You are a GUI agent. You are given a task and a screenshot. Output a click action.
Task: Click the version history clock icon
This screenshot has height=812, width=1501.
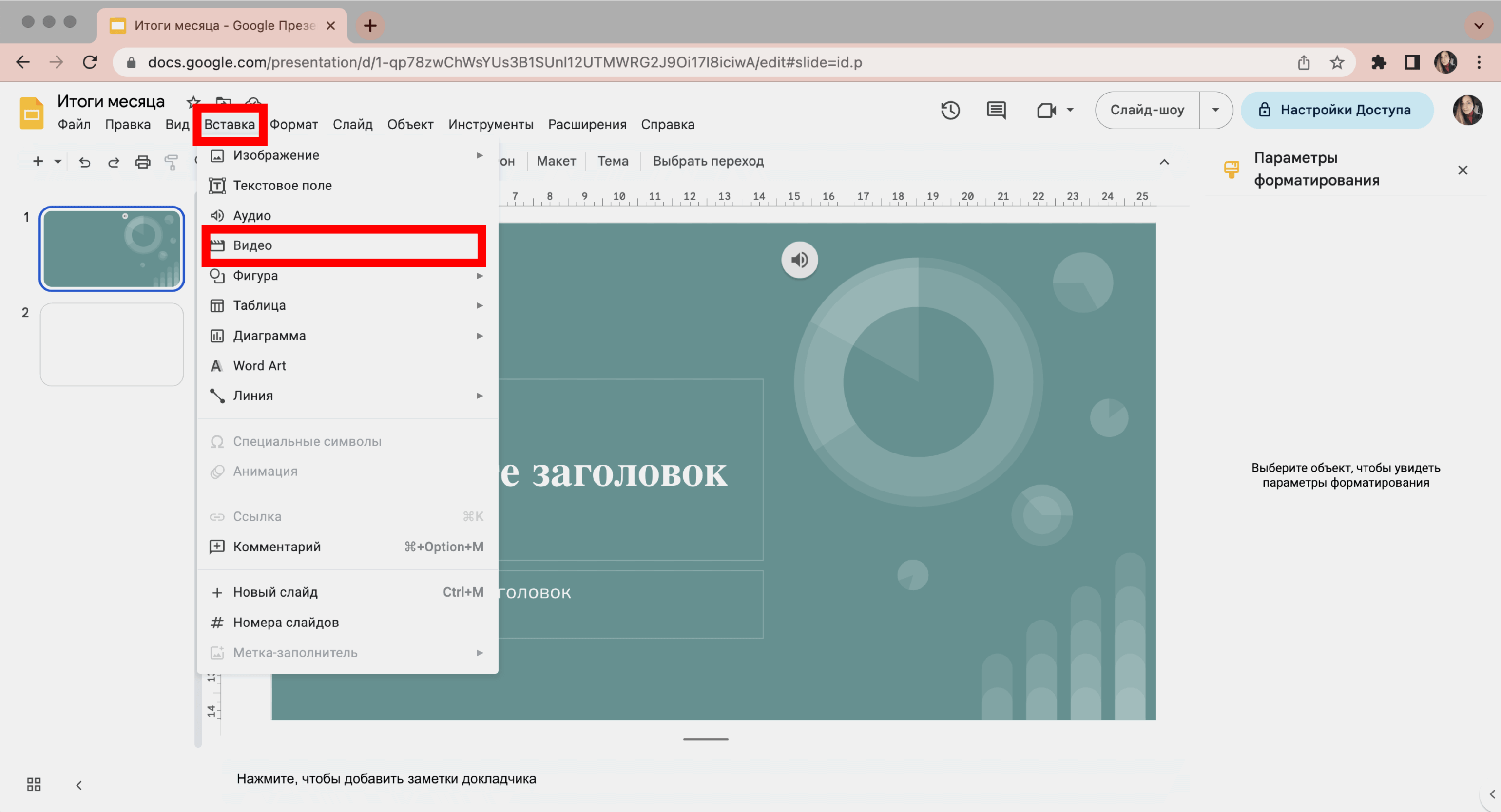[x=950, y=110]
